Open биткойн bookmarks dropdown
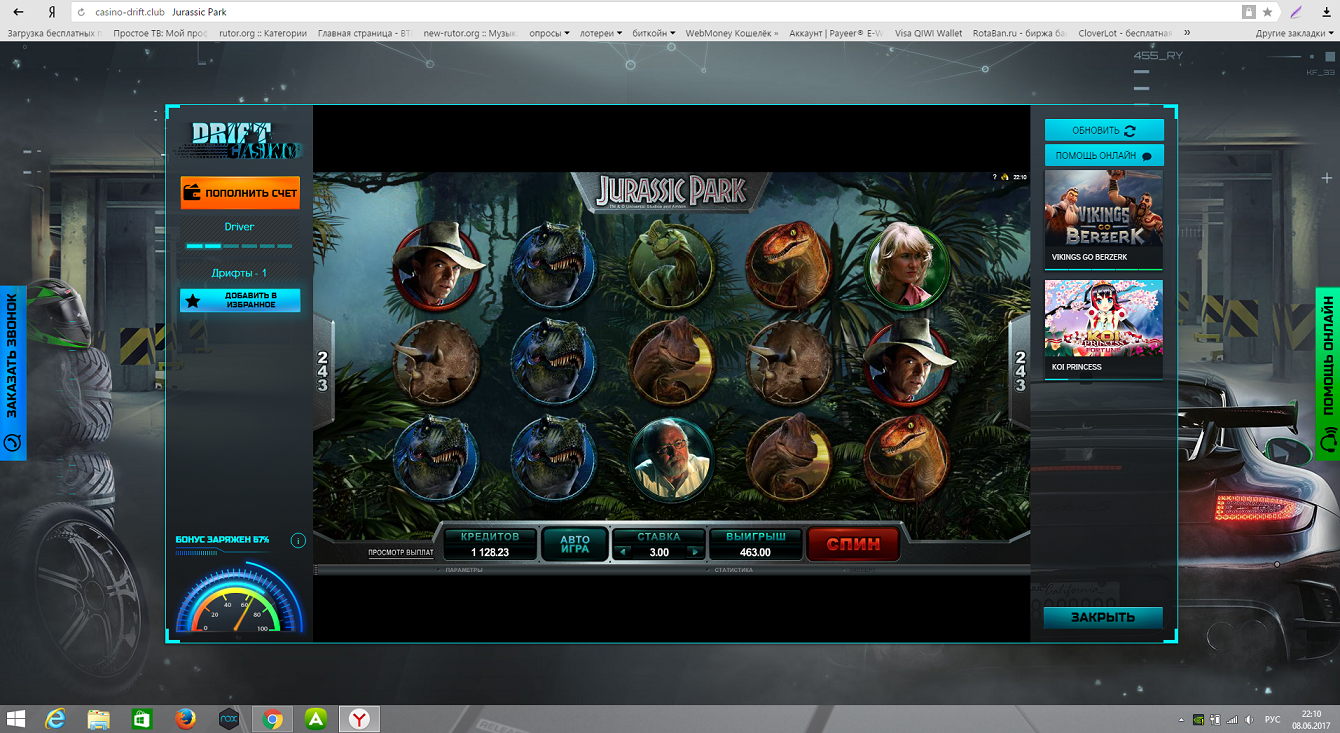The image size is (1340, 733). point(653,33)
